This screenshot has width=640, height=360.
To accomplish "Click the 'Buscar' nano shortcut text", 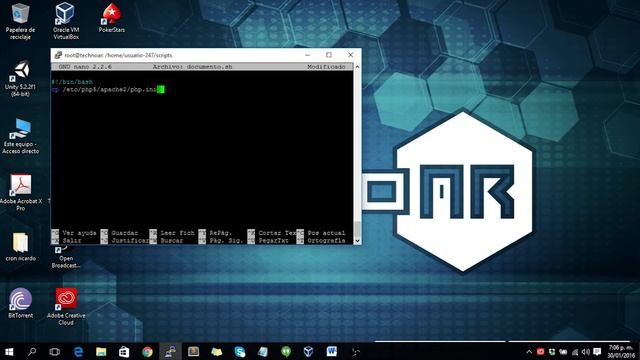I will click(x=172, y=240).
